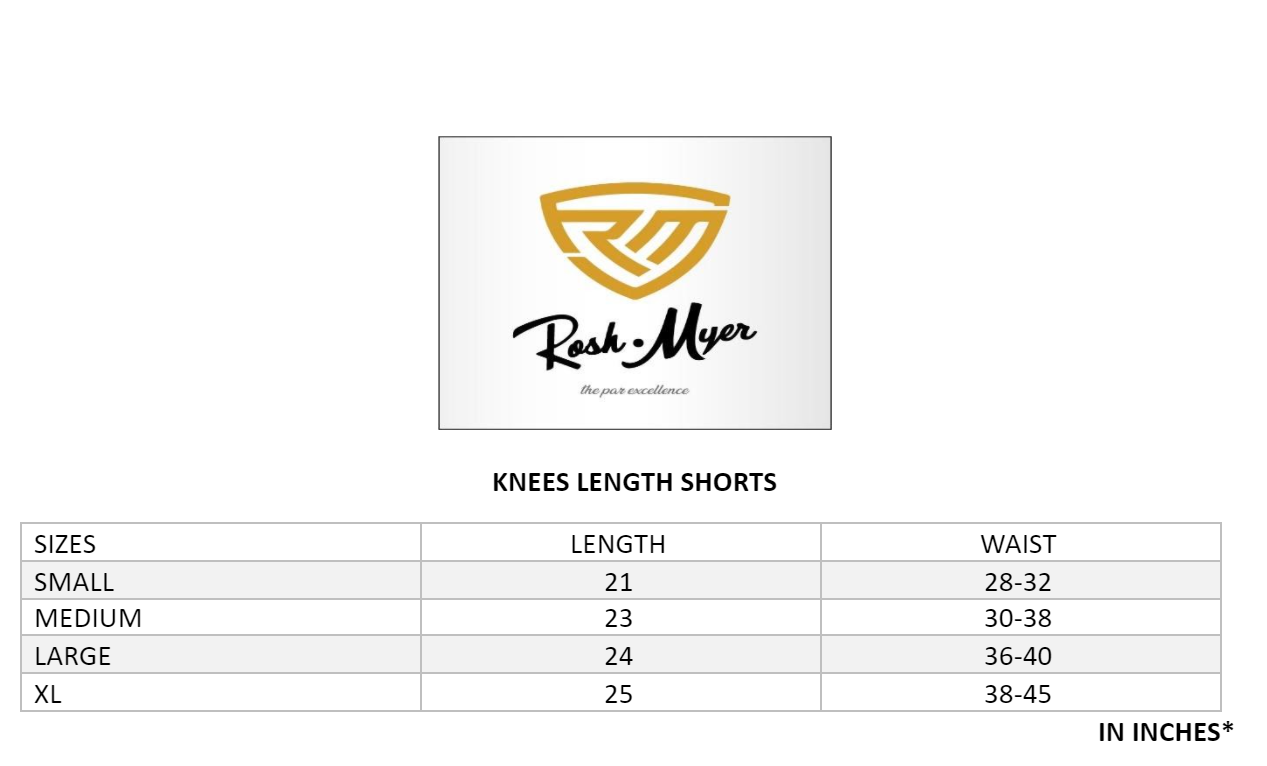Click the length value 24 cell
Image resolution: width=1267 pixels, height=766 pixels.
coord(620,656)
